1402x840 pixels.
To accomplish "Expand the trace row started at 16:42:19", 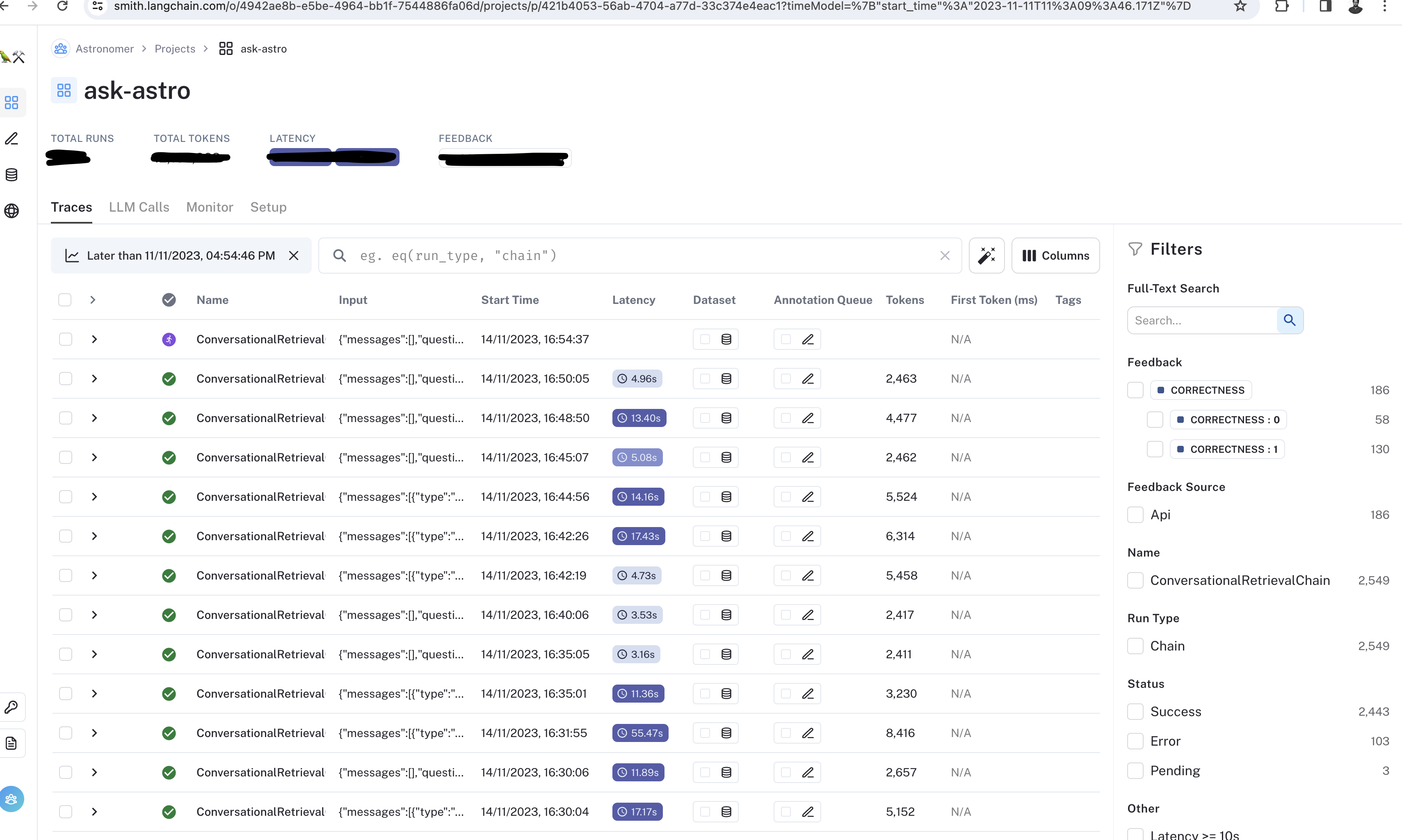I will point(94,576).
